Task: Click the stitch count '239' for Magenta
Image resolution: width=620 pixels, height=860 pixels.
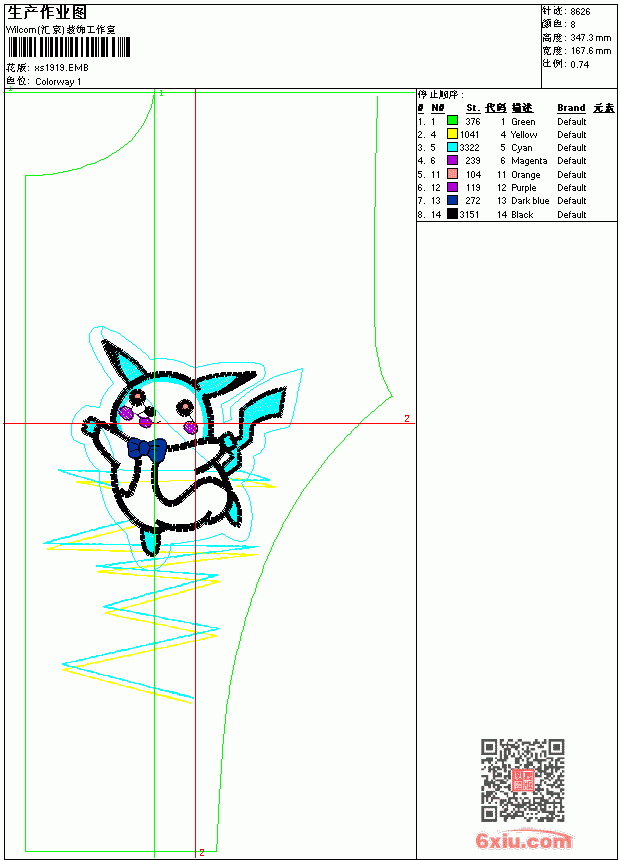Action: point(473,161)
